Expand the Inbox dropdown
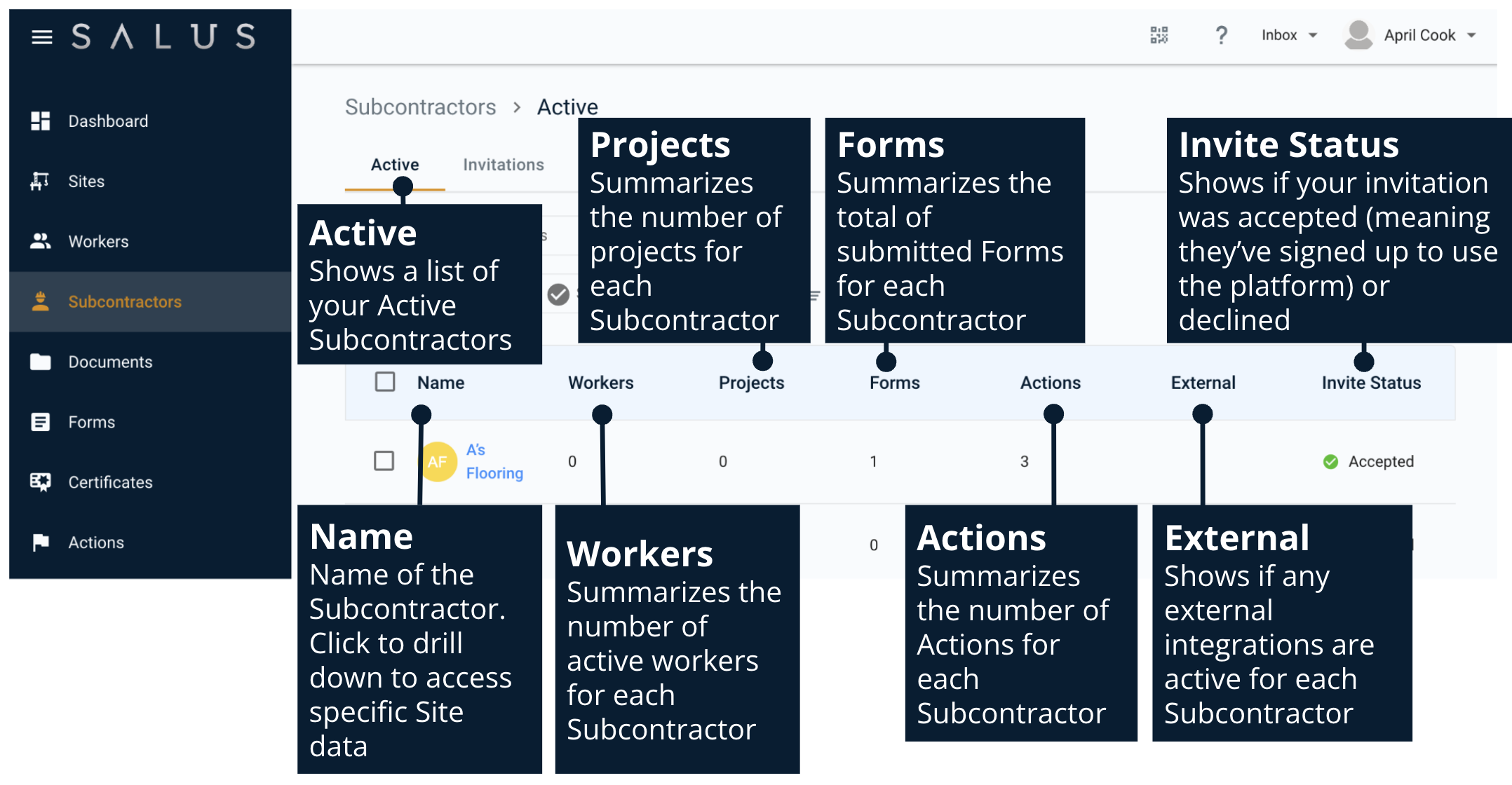 click(x=1289, y=35)
